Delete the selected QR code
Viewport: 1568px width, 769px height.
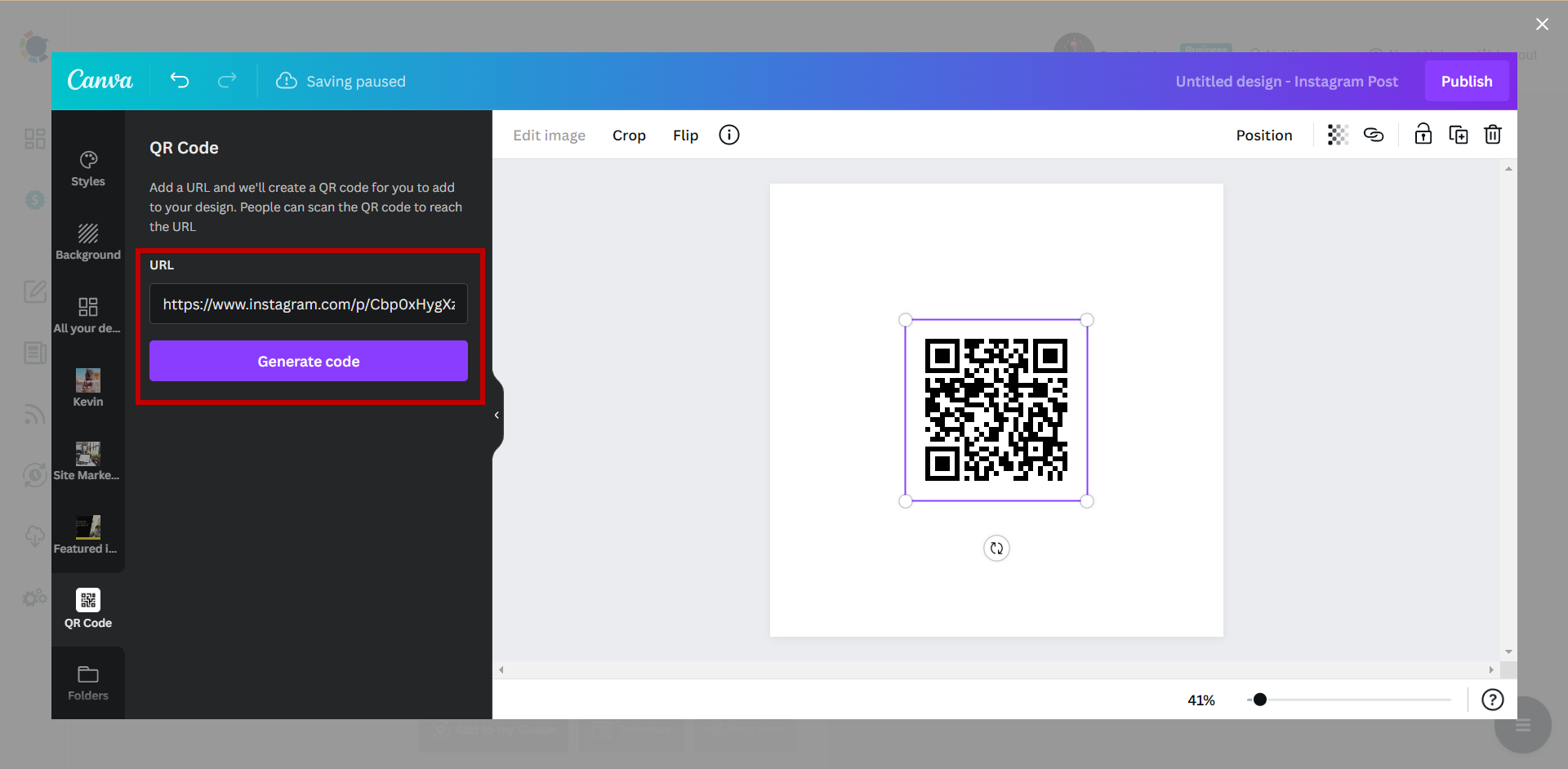1493,135
